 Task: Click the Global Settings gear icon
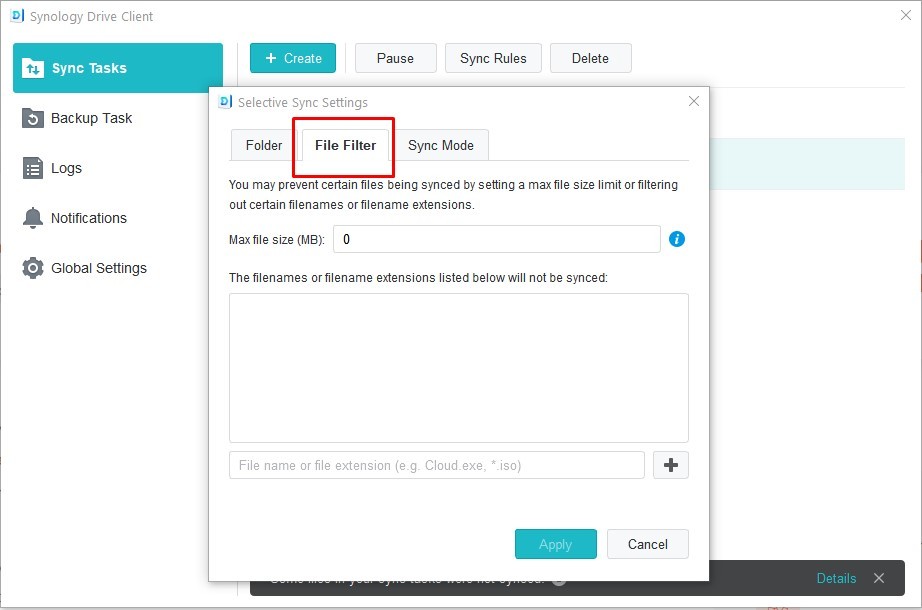coord(33,268)
